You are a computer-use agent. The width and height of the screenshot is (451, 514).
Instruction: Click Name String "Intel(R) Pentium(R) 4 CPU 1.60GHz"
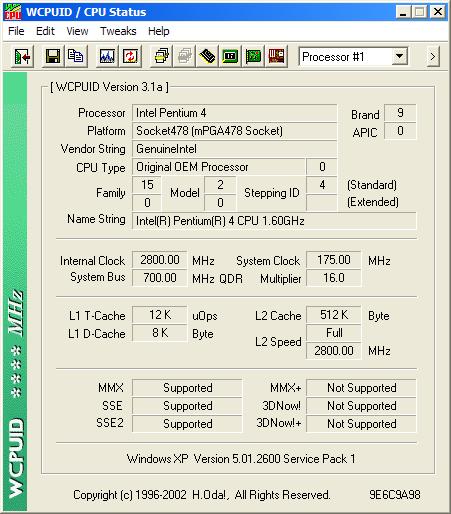pyautogui.click(x=274, y=221)
